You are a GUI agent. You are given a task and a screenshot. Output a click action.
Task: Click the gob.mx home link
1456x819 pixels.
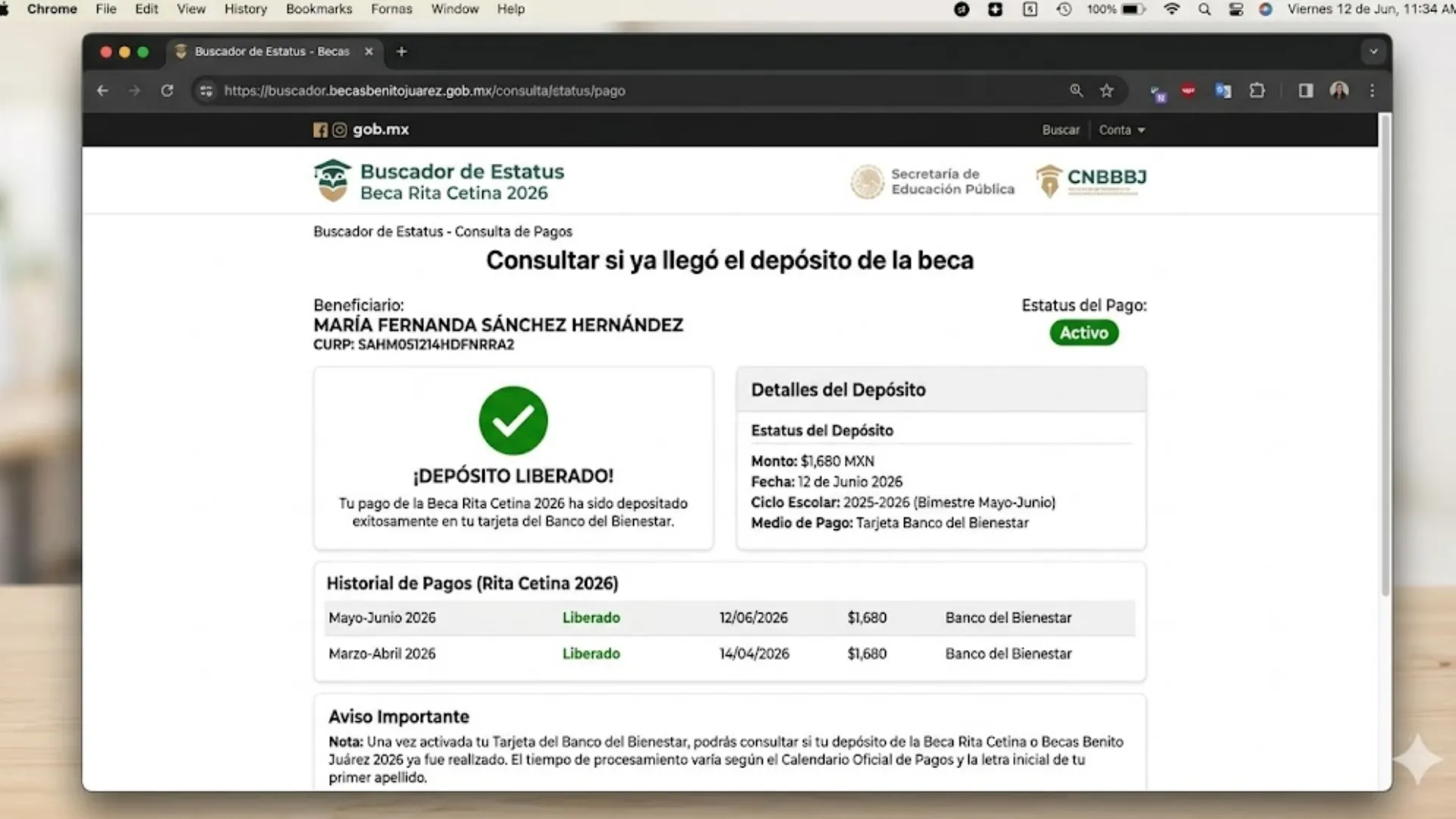tap(381, 130)
